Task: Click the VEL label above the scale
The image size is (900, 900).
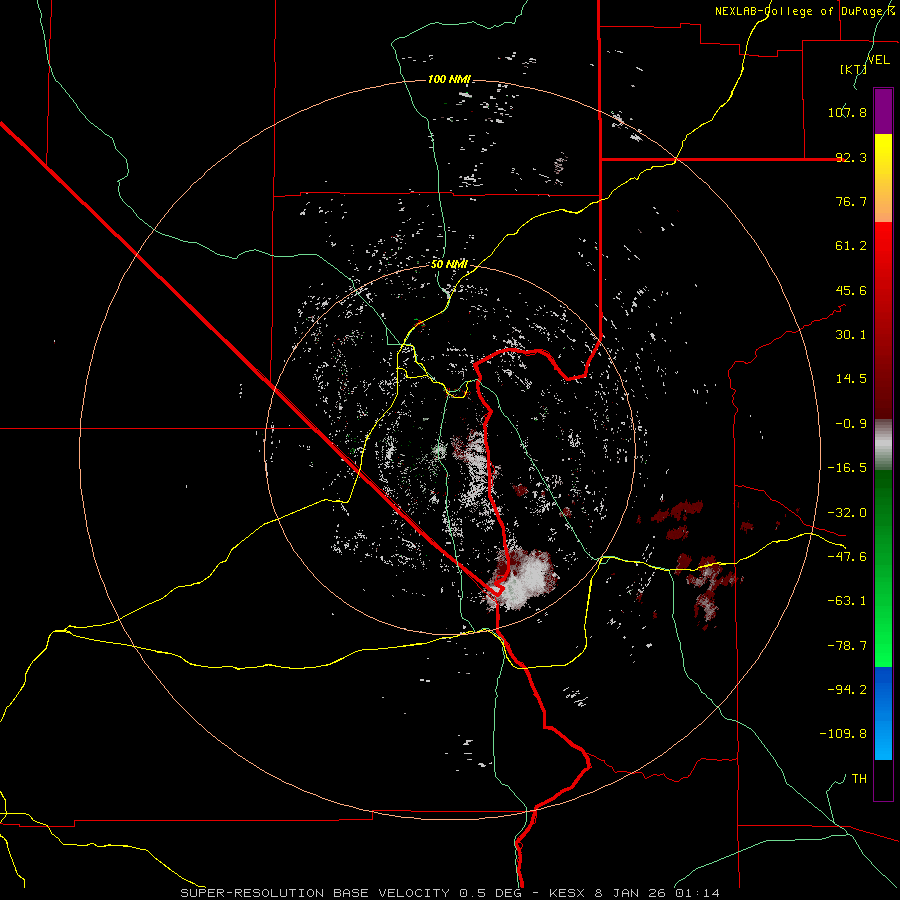Action: [x=878, y=60]
